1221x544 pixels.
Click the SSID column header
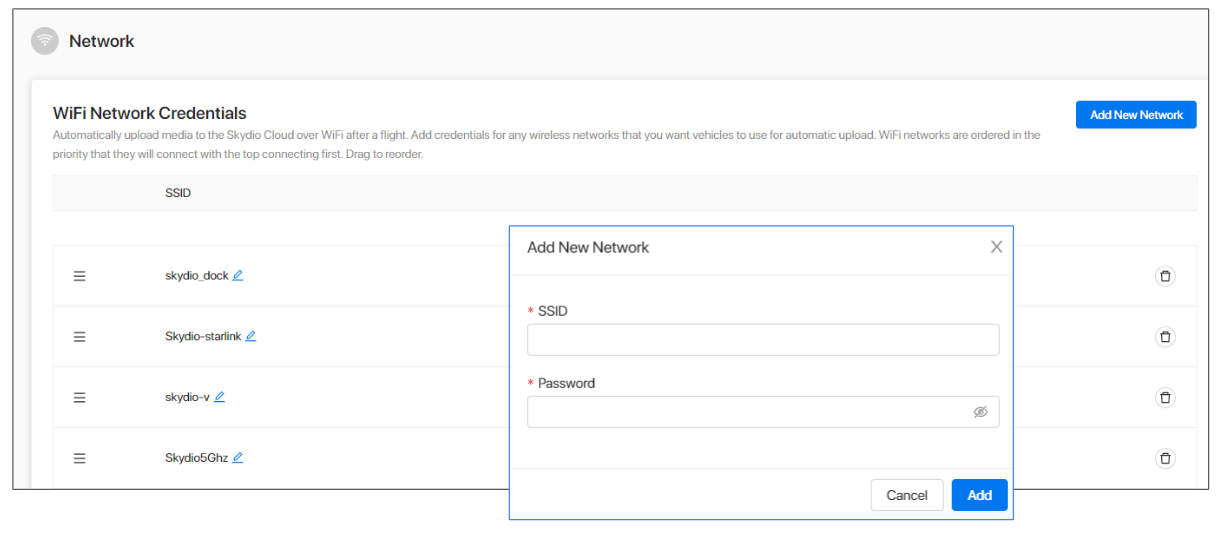pos(178,193)
